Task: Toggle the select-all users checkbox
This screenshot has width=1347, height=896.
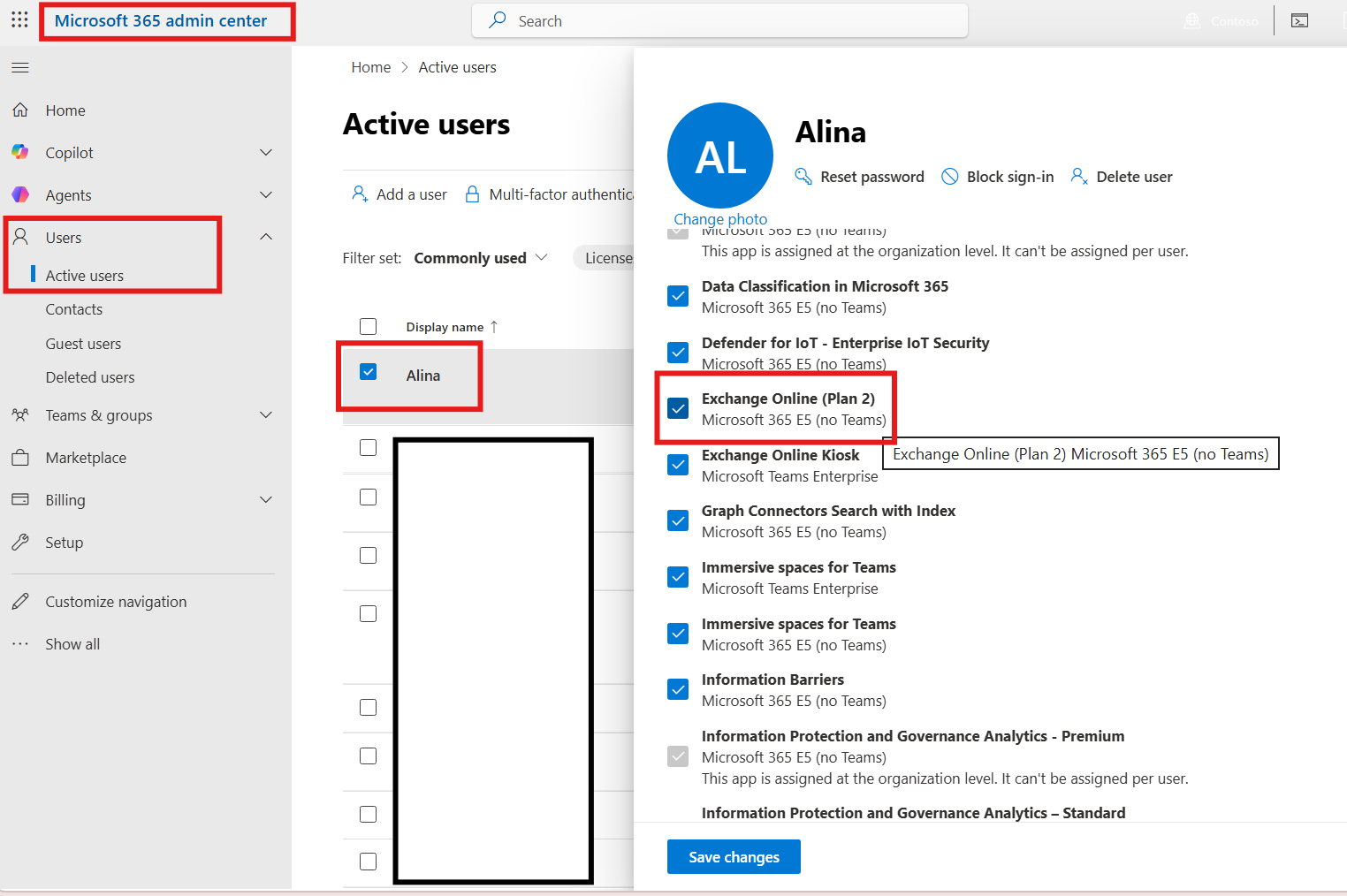Action: pyautogui.click(x=369, y=326)
